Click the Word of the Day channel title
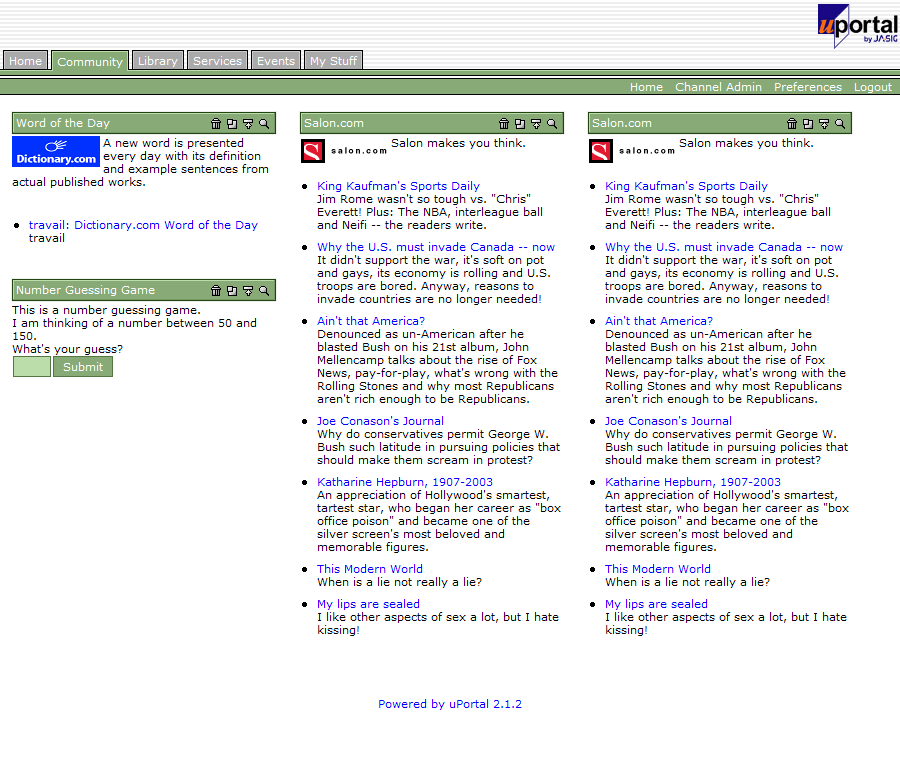900x775 pixels. click(x=63, y=123)
